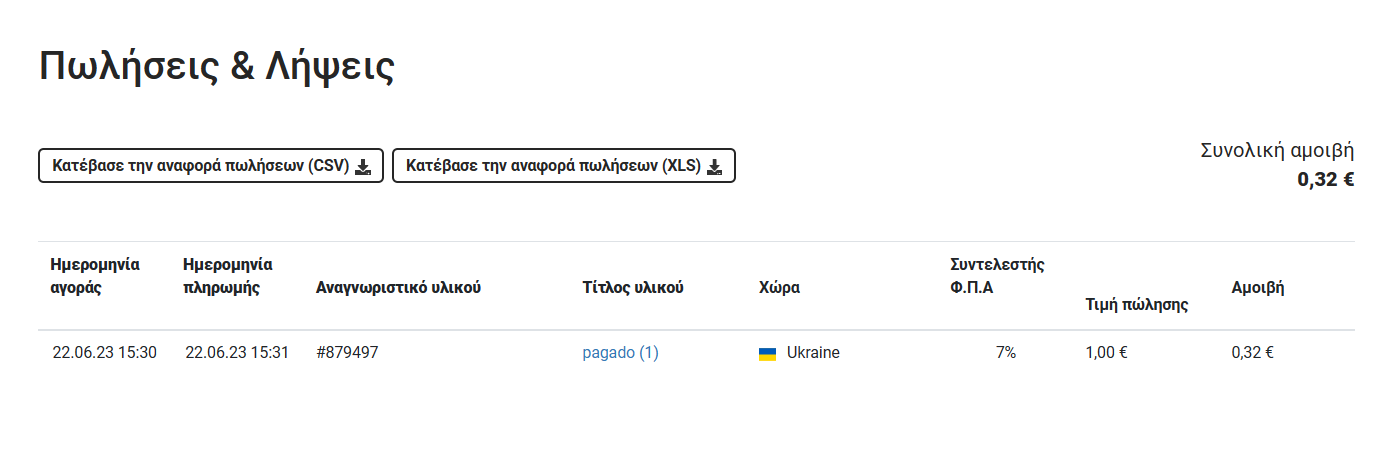Click the payment date 22.06.23 15:31
1398x450 pixels.
click(x=237, y=352)
